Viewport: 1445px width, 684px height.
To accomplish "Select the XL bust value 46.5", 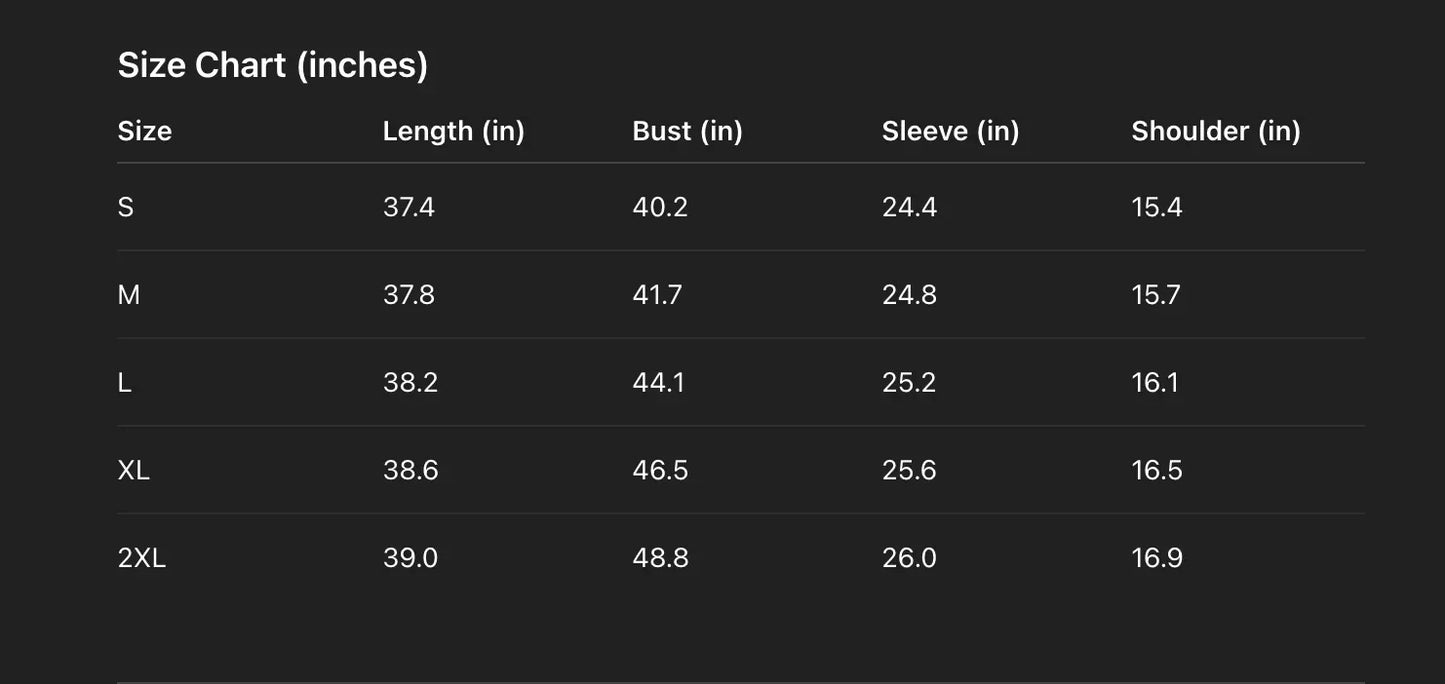I will coord(660,470).
